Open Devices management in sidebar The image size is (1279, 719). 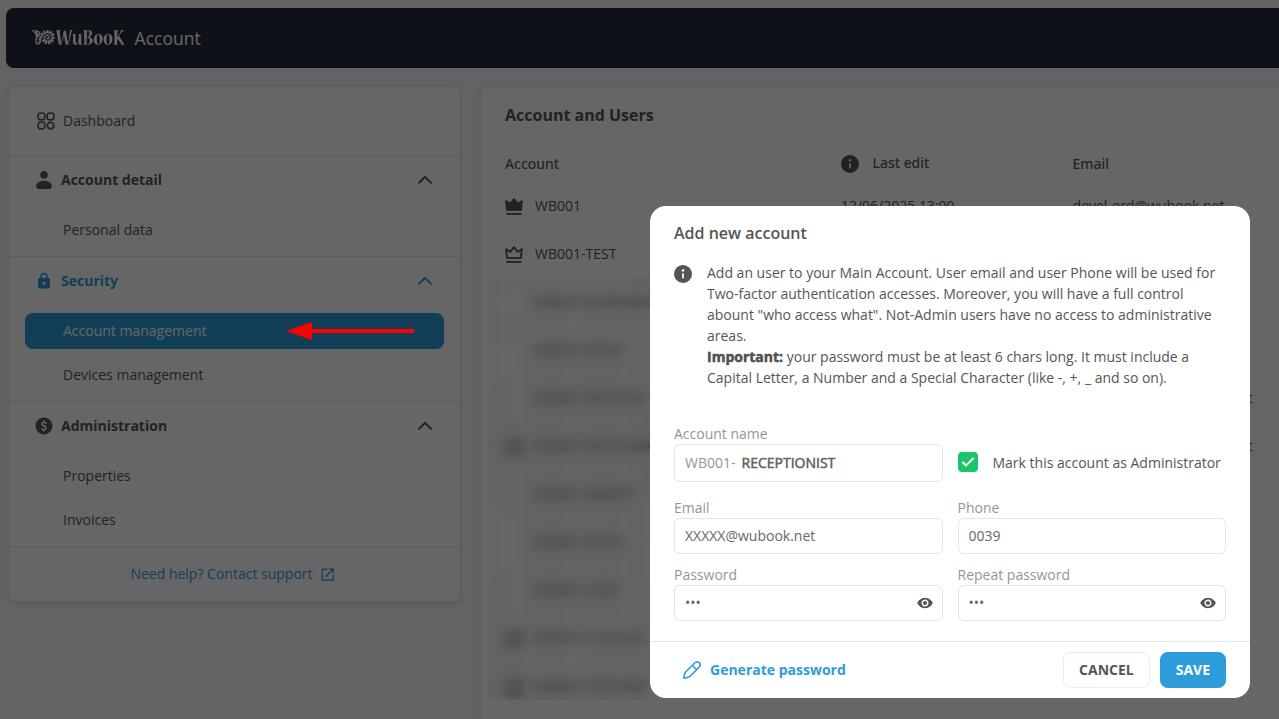(x=133, y=375)
